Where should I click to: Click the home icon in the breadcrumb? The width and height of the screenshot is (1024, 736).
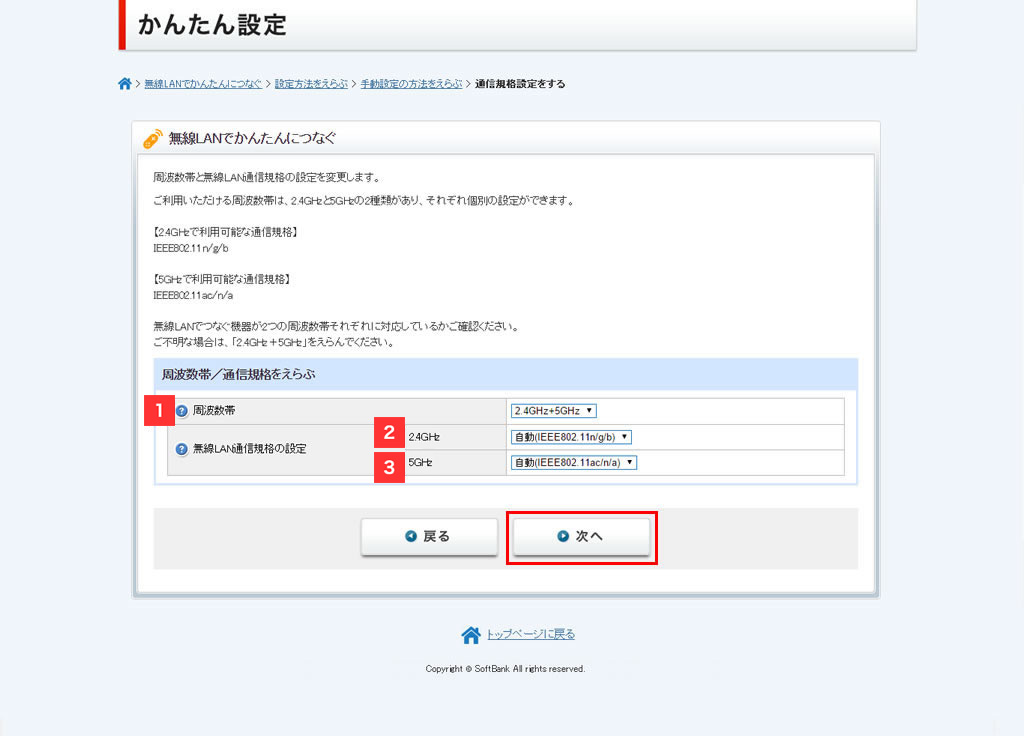tap(124, 84)
